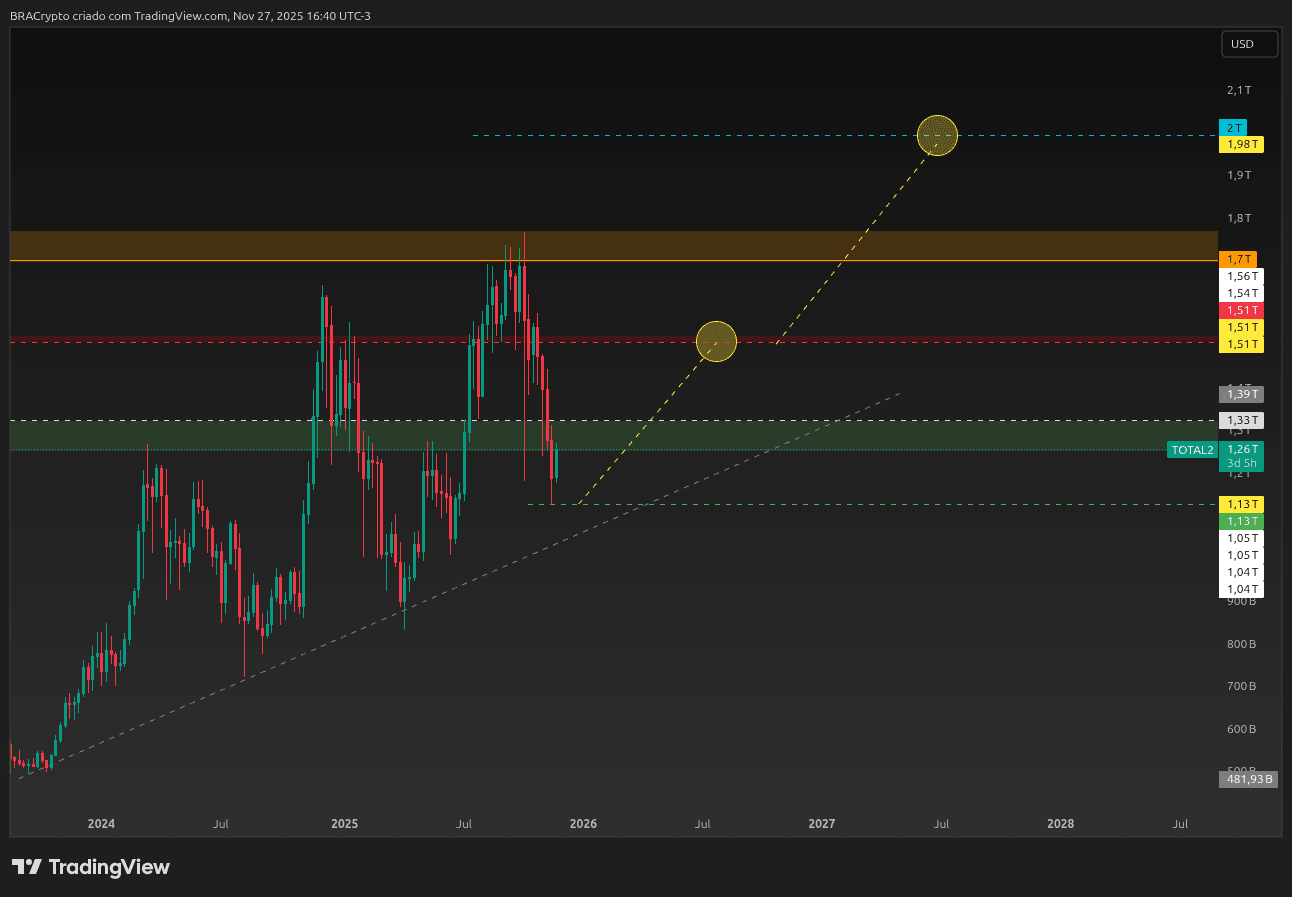Click the 600B price scale mark
Viewport: 1292px width, 897px height.
coord(1241,729)
